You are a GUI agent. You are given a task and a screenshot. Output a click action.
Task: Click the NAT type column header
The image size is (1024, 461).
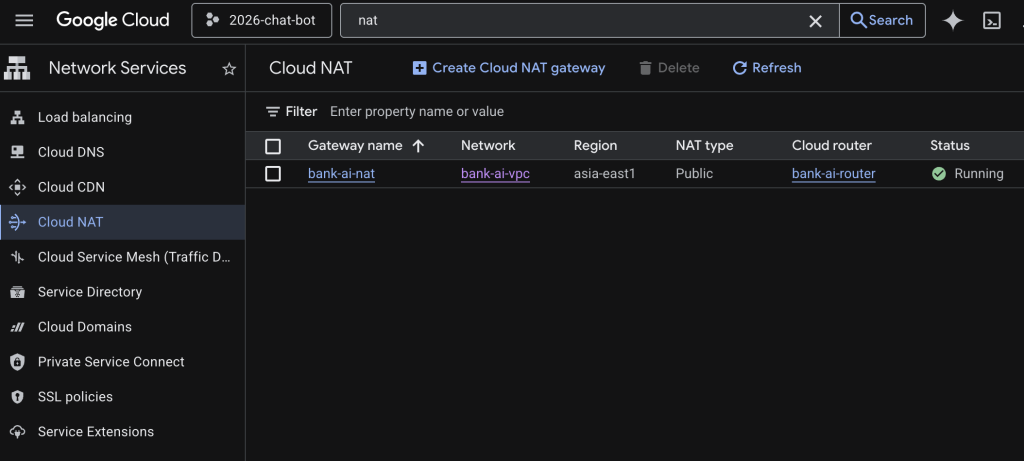pyautogui.click(x=704, y=146)
